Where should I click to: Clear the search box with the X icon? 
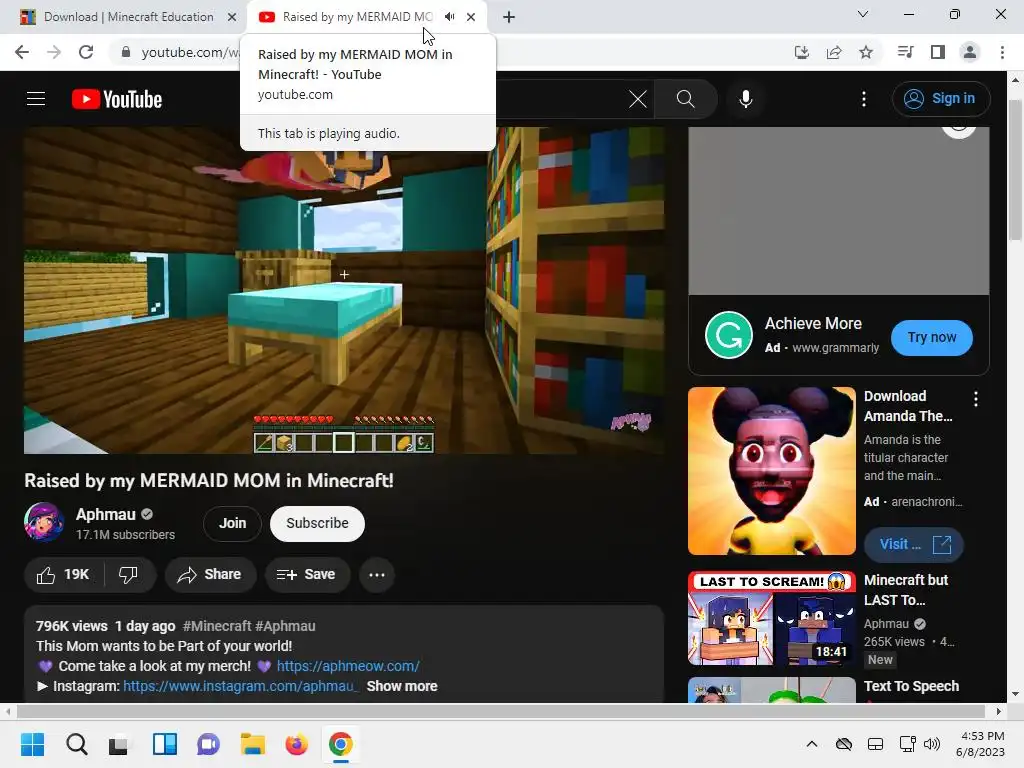coord(637,99)
